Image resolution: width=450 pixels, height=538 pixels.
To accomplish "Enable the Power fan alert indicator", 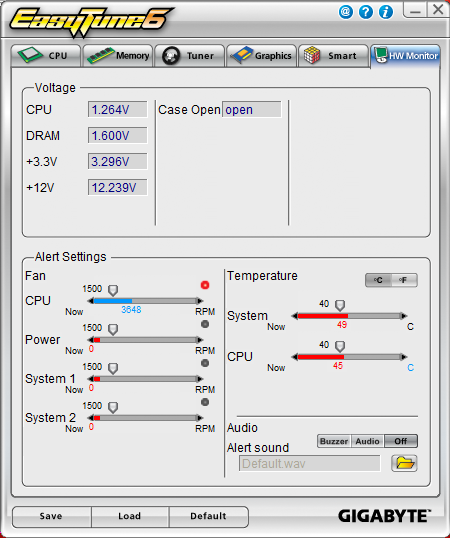I will tap(205, 324).
